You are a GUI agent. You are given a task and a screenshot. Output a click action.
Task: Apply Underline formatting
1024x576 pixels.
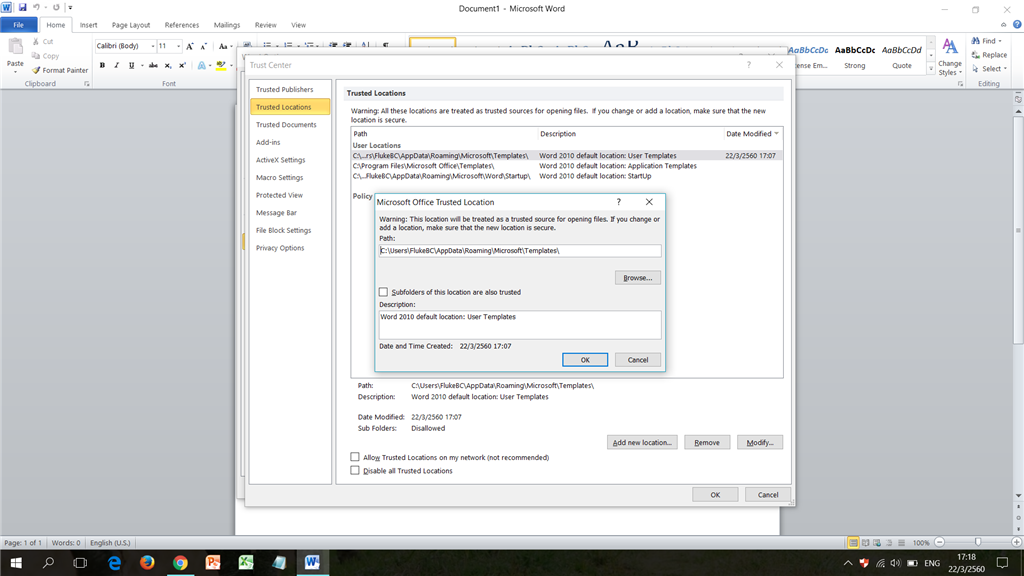[x=131, y=65]
